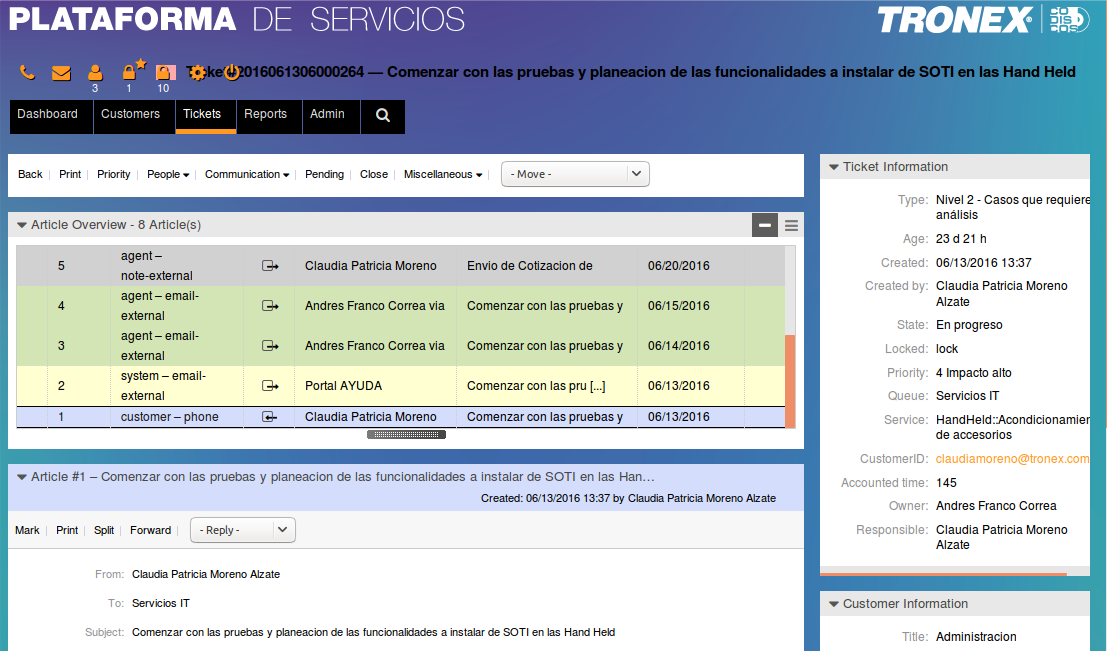Screen dimensions: 1107x651
Task: Click Close in the ticket menu
Action: [x=373, y=174]
